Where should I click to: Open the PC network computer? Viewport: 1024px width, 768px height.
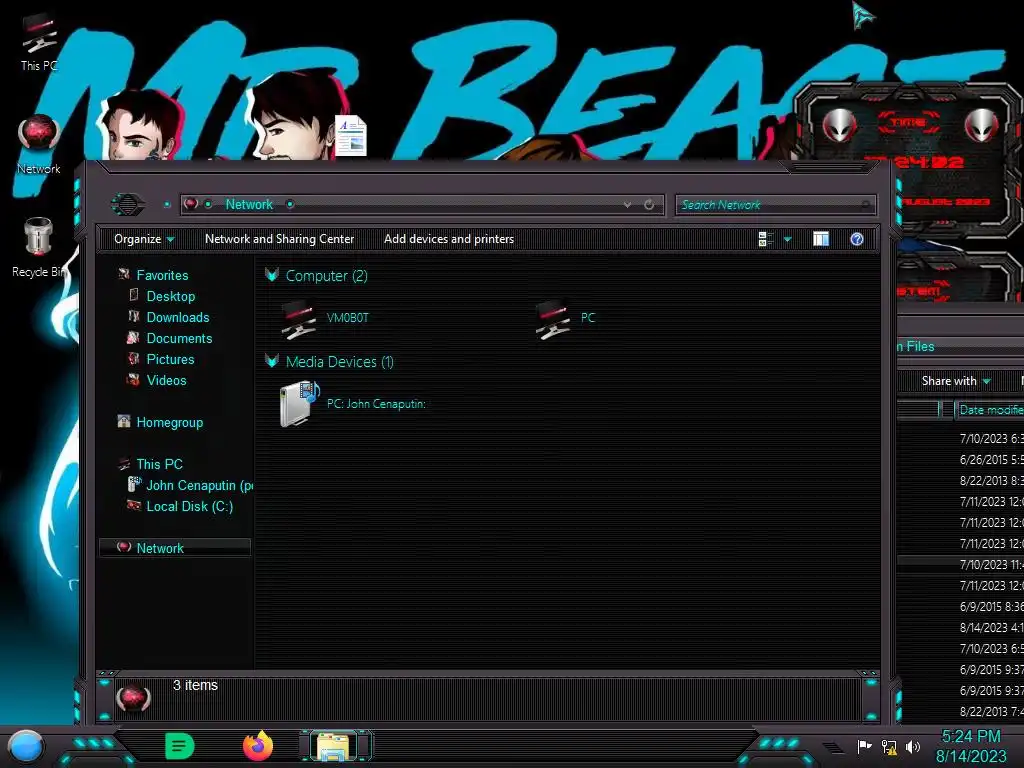(x=566, y=319)
